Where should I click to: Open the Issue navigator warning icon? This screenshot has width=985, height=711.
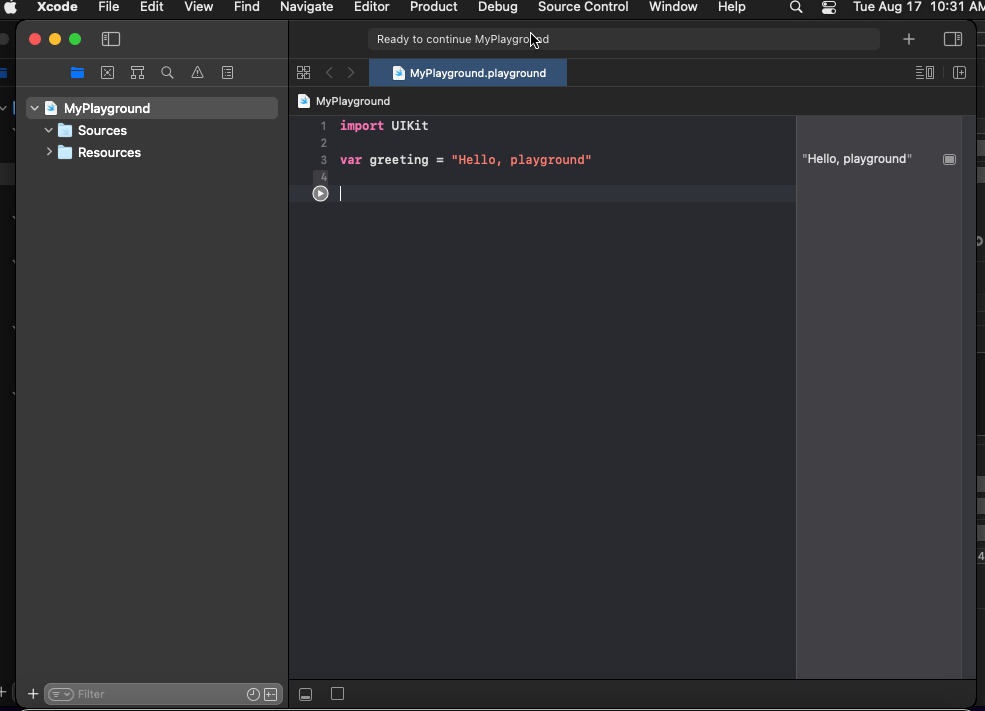click(197, 73)
